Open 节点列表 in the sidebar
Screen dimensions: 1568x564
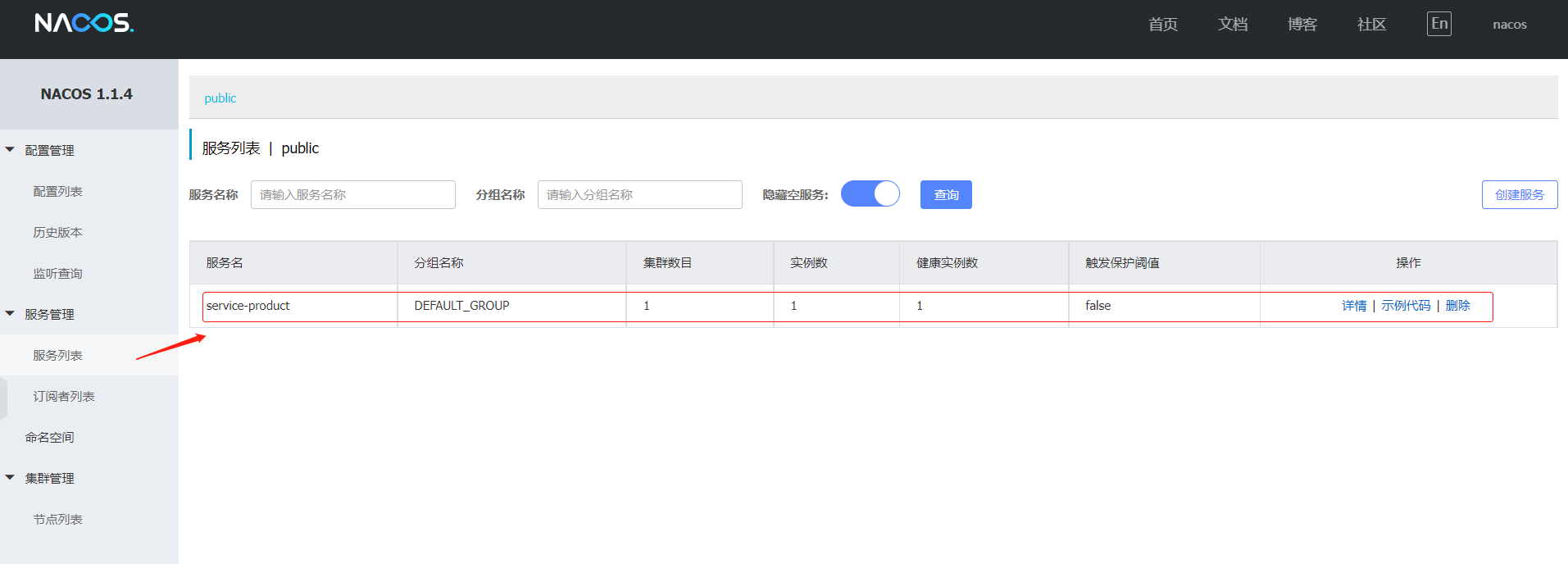(57, 519)
